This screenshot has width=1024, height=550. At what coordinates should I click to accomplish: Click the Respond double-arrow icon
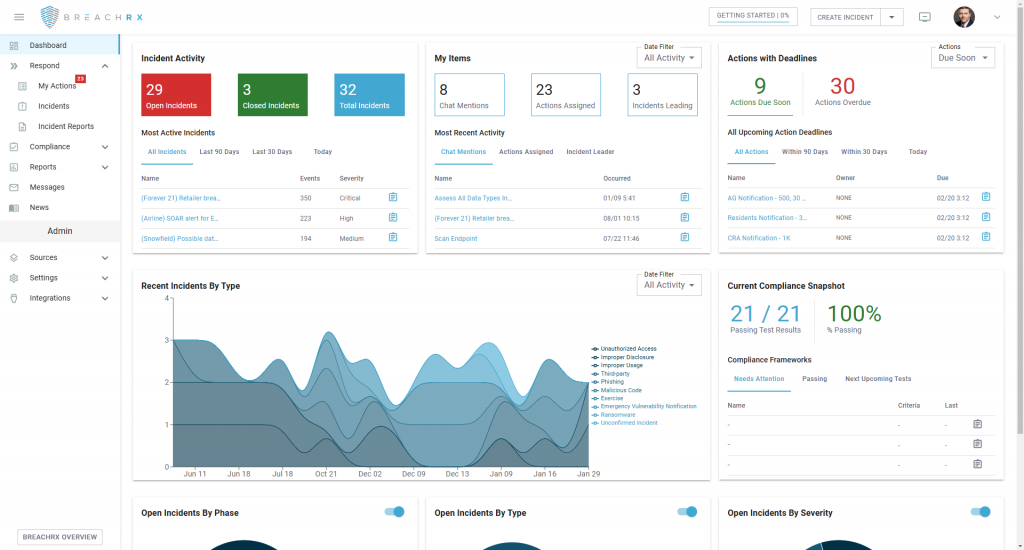(x=14, y=66)
